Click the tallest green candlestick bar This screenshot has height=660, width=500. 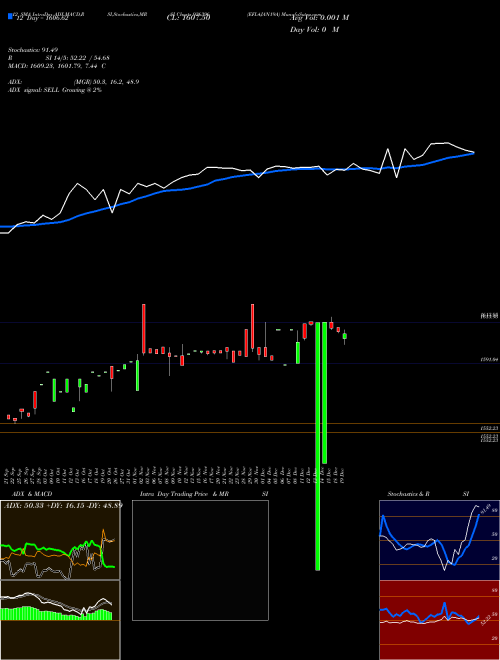(318, 446)
